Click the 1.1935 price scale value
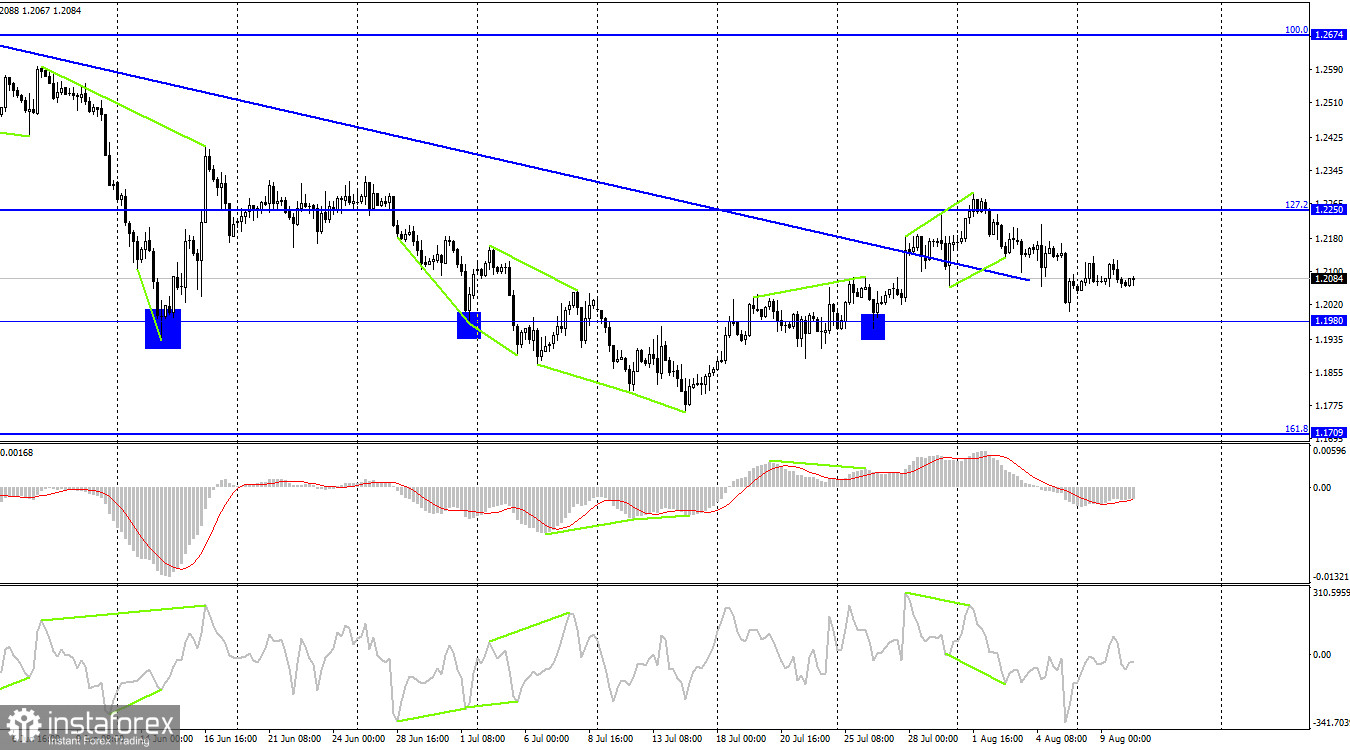This screenshot has width=1350, height=750. pyautogui.click(x=1331, y=340)
